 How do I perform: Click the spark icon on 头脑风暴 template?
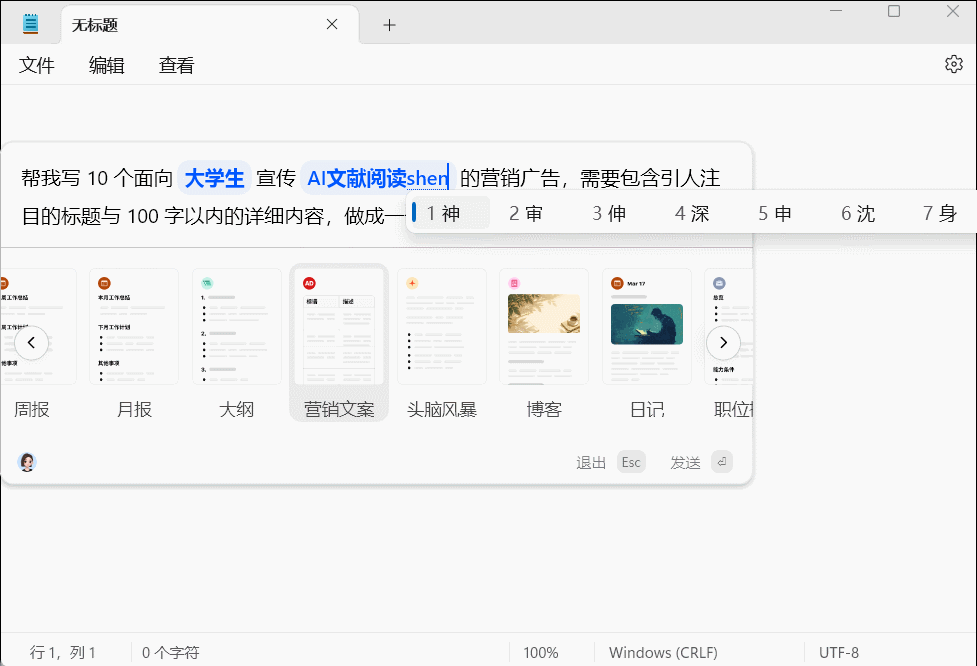tap(413, 283)
